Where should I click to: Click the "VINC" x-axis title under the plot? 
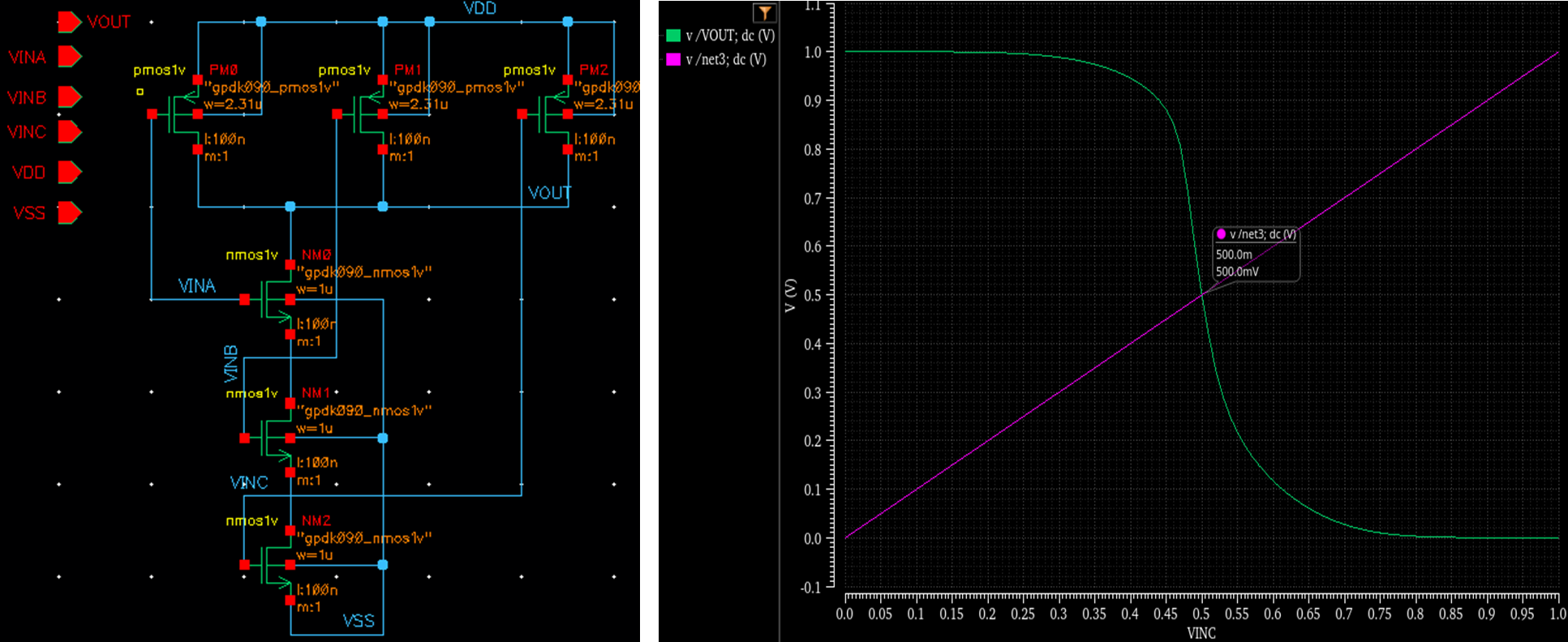[1201, 633]
